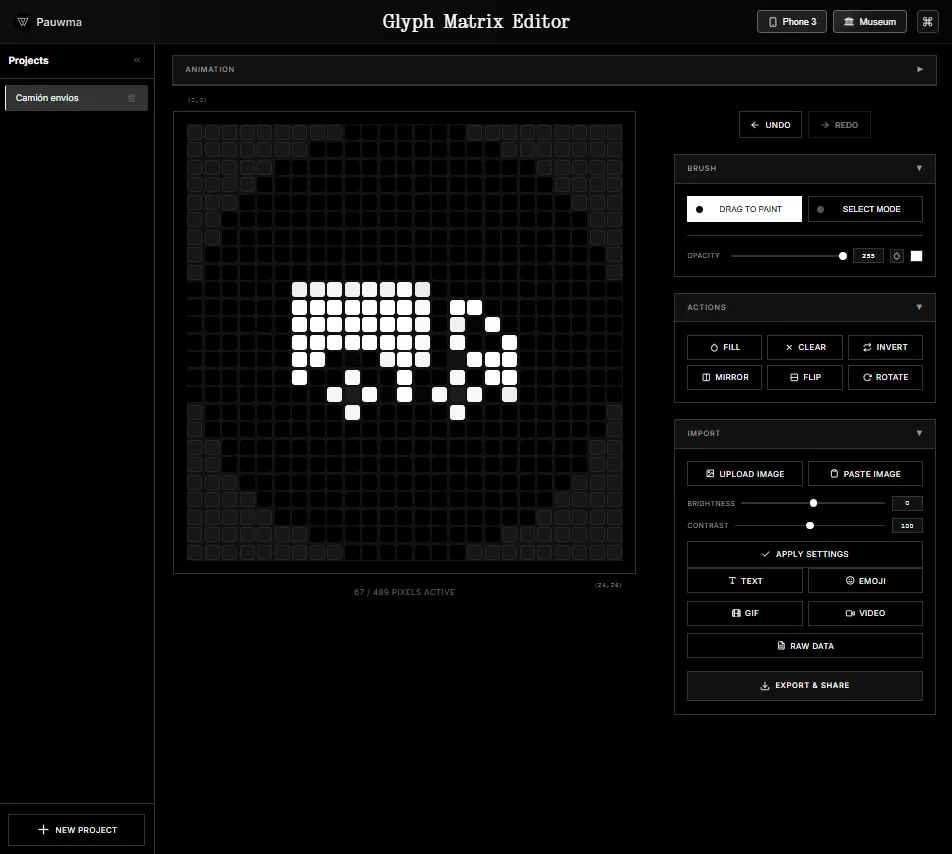Invert the matrix pixels
Viewport: 952px width, 854px height.
pos(885,347)
